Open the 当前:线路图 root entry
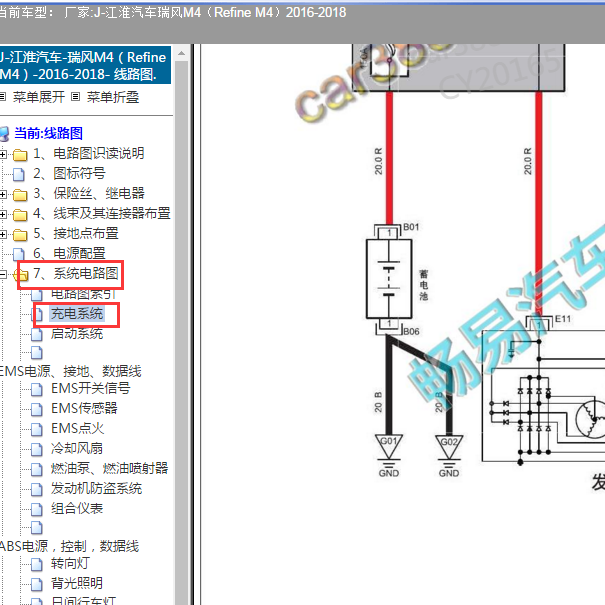The width and height of the screenshot is (605, 605). pos(48,133)
